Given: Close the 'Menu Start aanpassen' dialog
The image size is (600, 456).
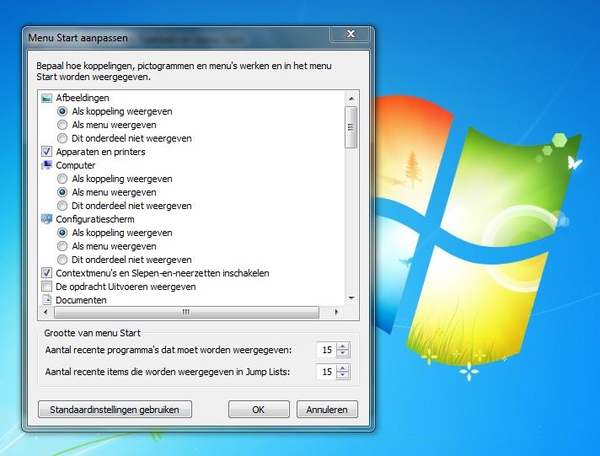Looking at the screenshot, I should click(351, 34).
